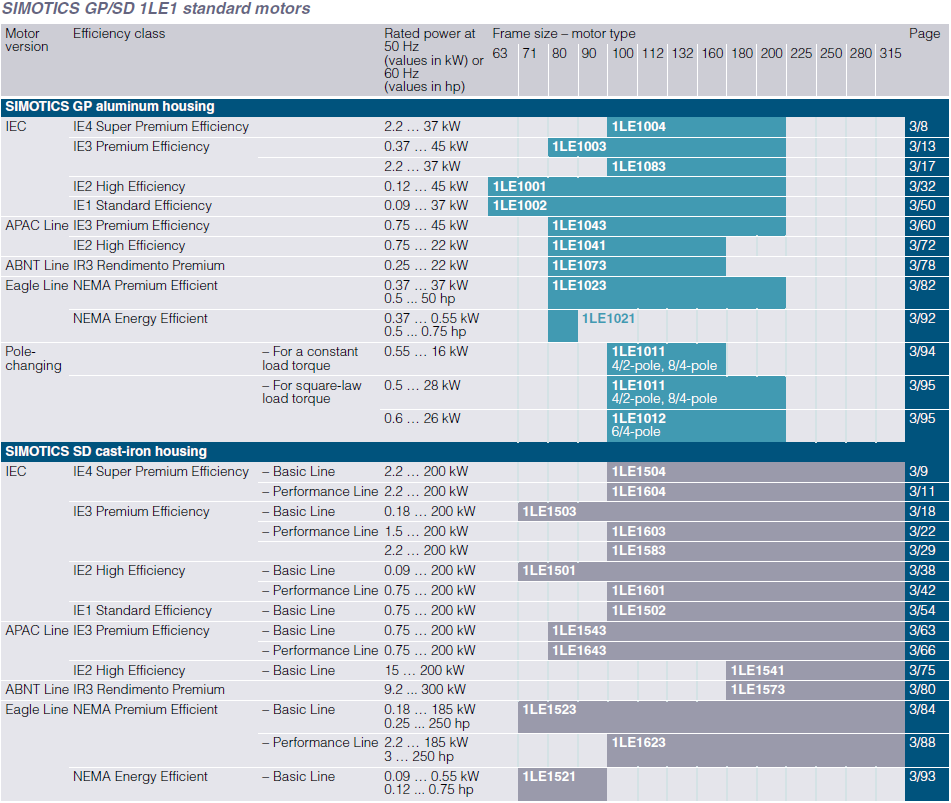Open page reference 3/78
This screenshot has height=803, width=951.
[x=922, y=266]
